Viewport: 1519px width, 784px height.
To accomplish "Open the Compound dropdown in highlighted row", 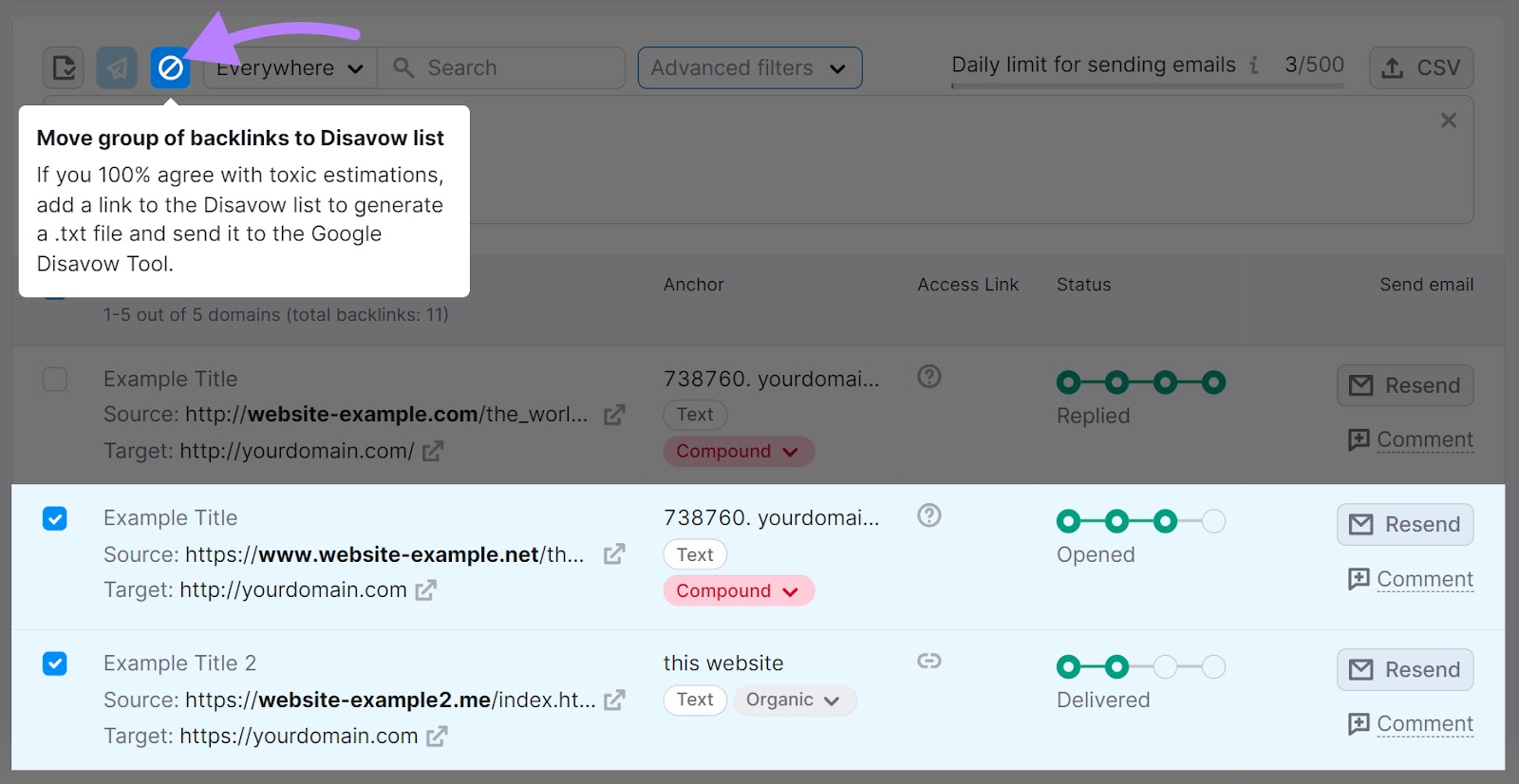I will [738, 590].
